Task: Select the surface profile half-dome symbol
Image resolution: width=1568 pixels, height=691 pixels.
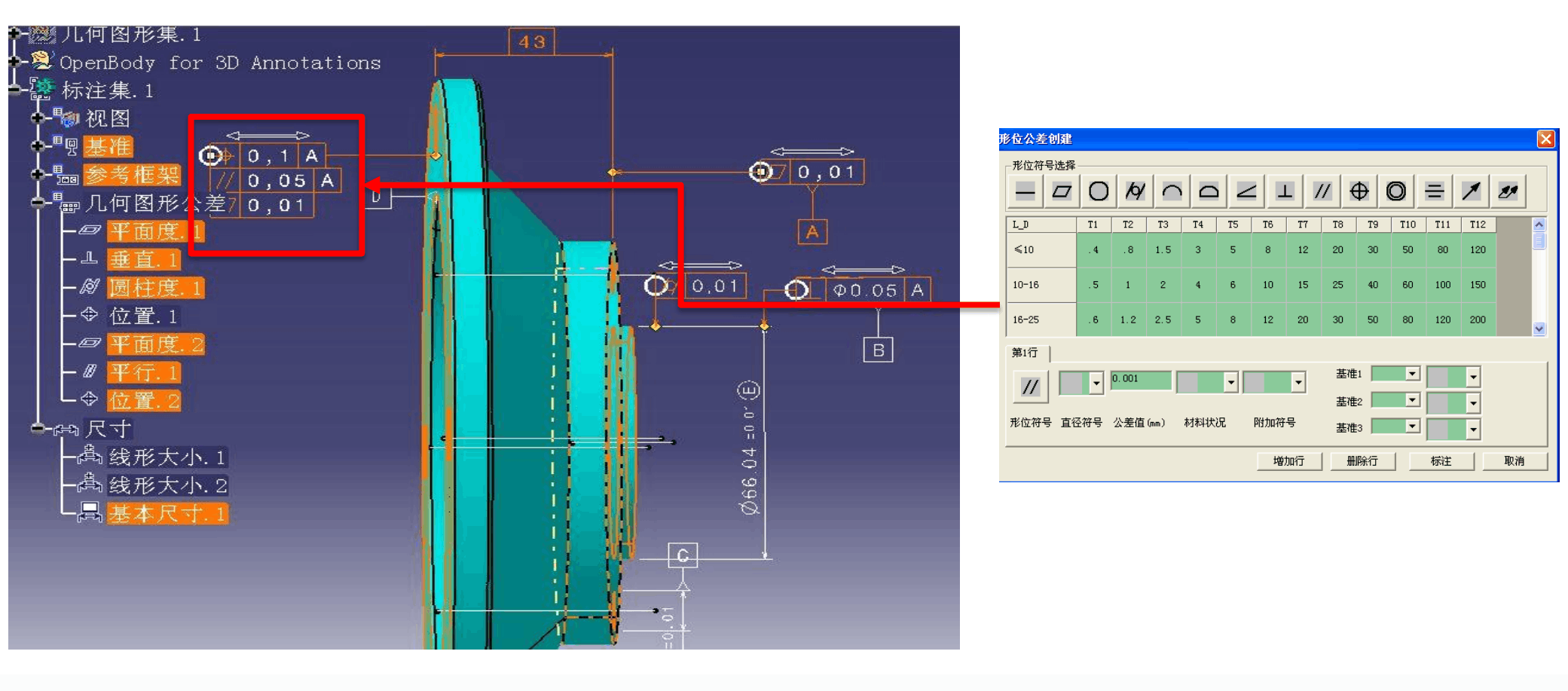Action: 1209,191
